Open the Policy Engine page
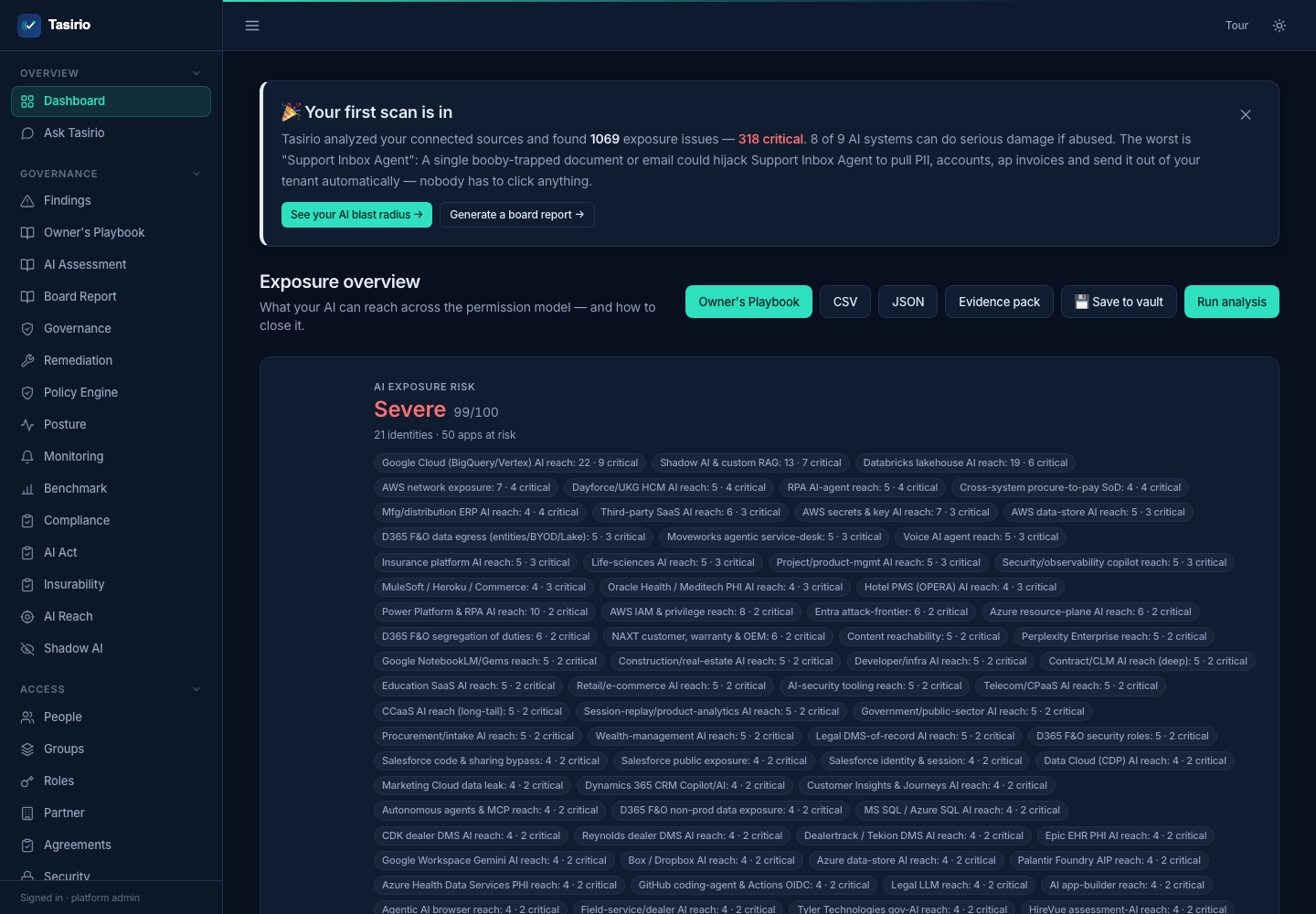Image resolution: width=1316 pixels, height=914 pixels. (111, 393)
